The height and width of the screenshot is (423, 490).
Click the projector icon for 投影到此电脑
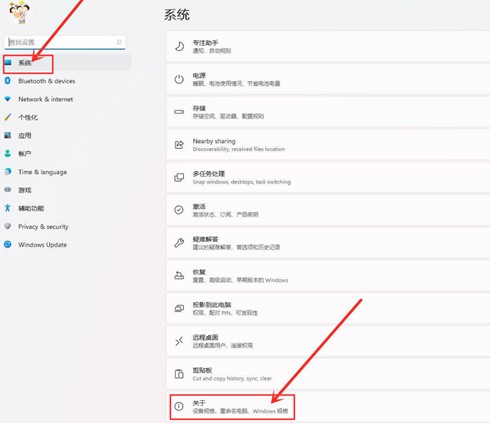[x=179, y=308]
